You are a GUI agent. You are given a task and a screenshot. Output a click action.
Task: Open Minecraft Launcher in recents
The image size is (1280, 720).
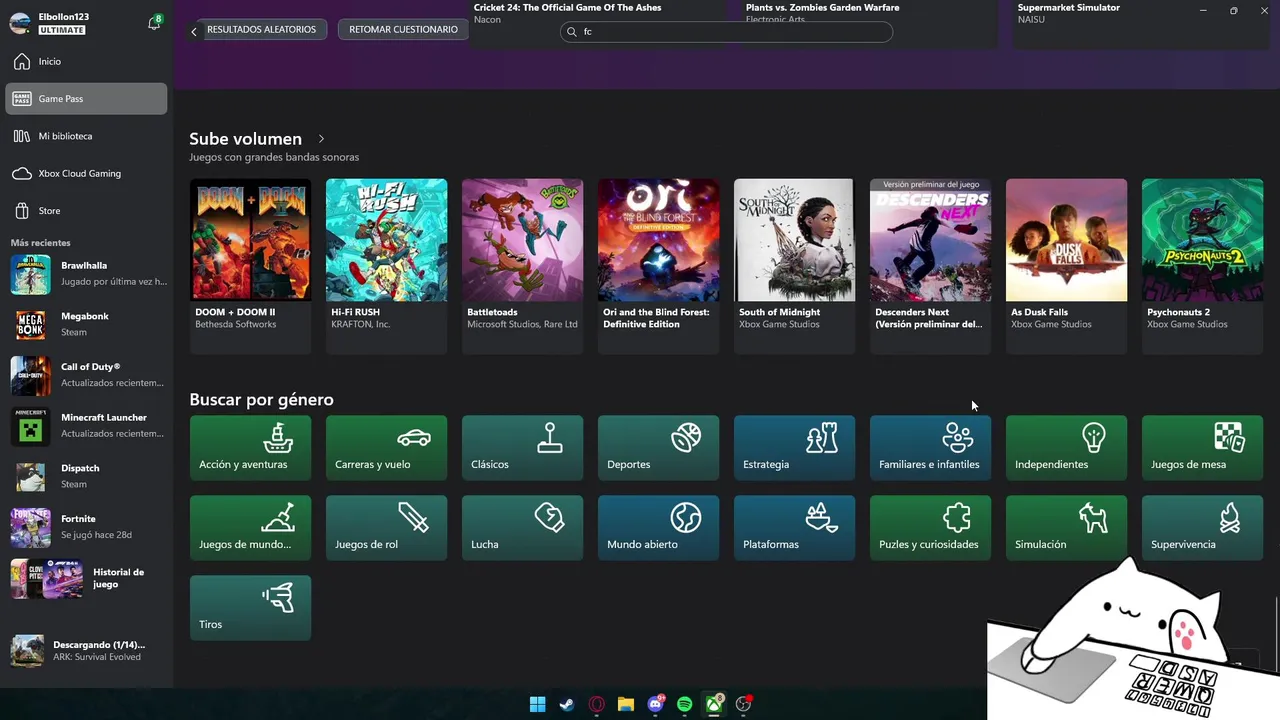(88, 426)
